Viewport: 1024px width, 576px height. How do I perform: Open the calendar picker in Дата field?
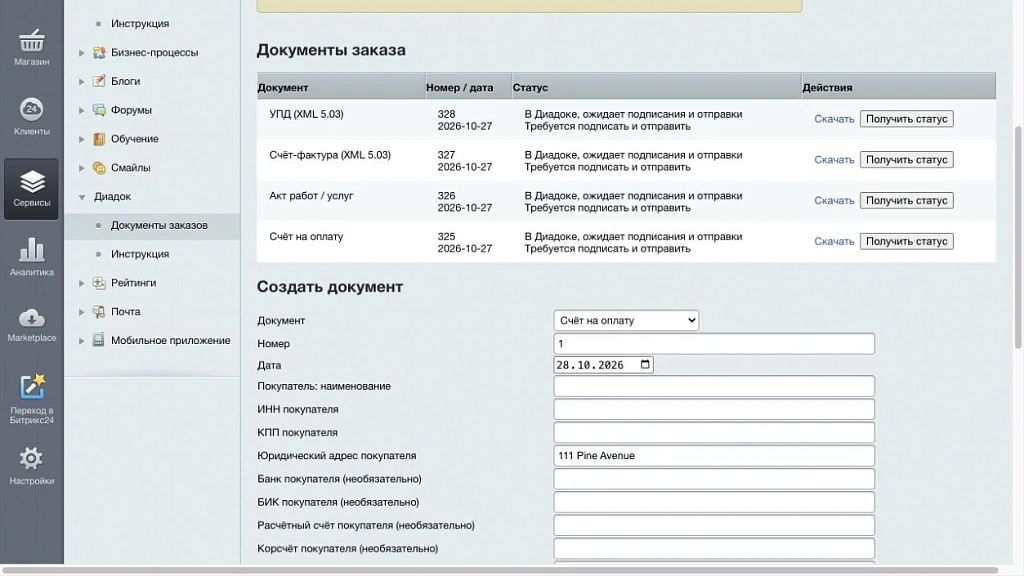coord(645,364)
